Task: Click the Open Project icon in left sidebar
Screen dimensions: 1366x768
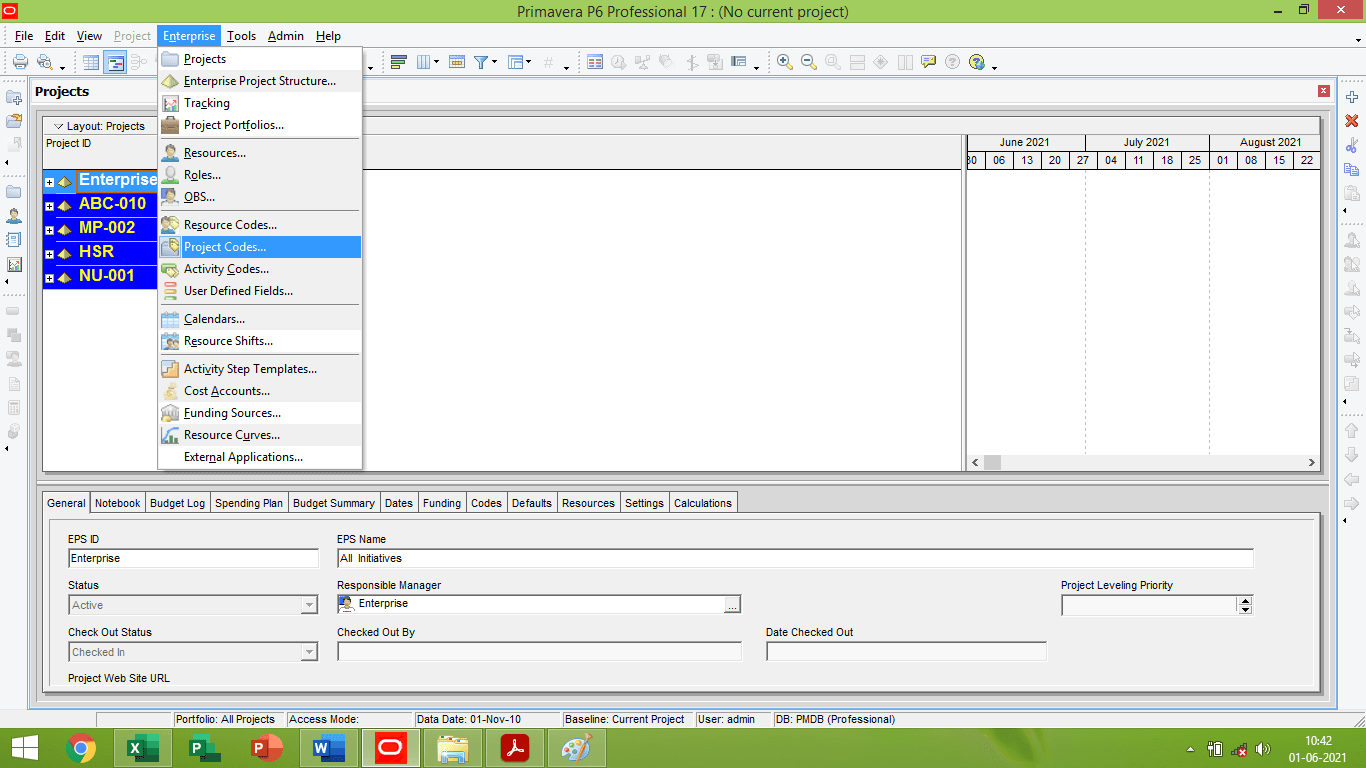Action: point(14,121)
